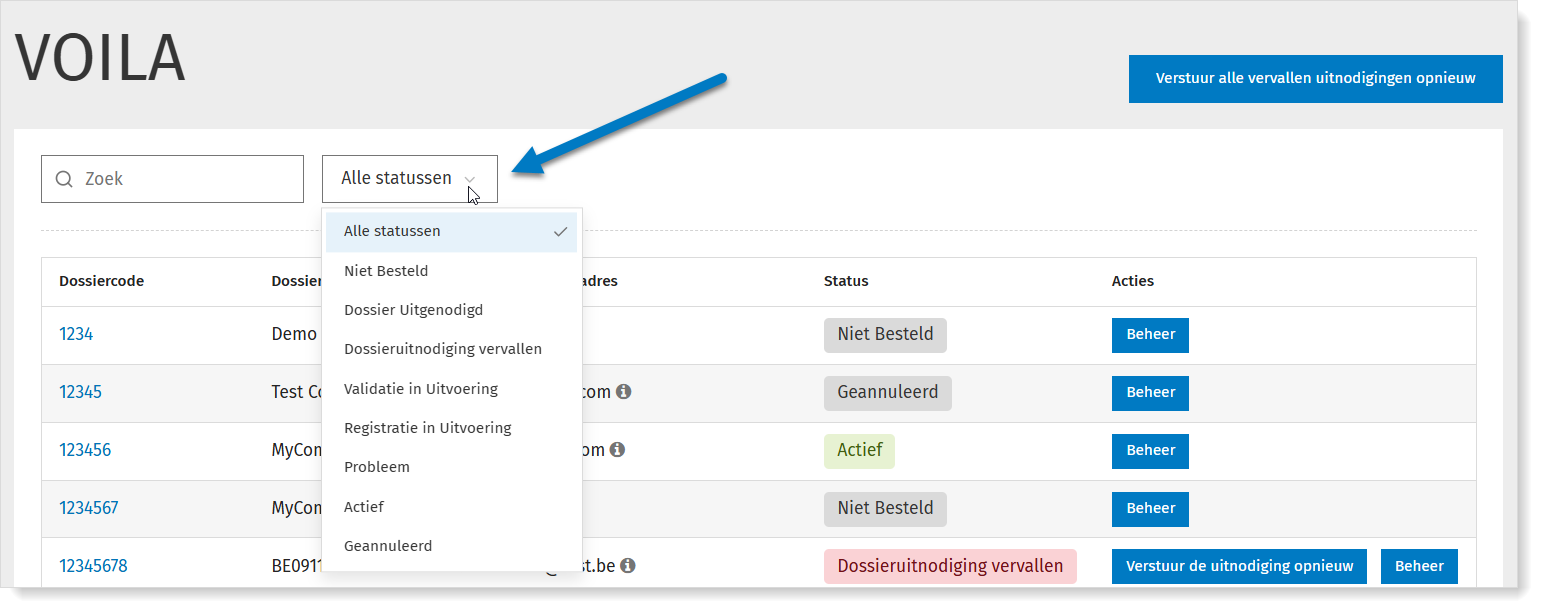The image size is (1541, 611).
Task: Click the Status column header
Action: (846, 281)
